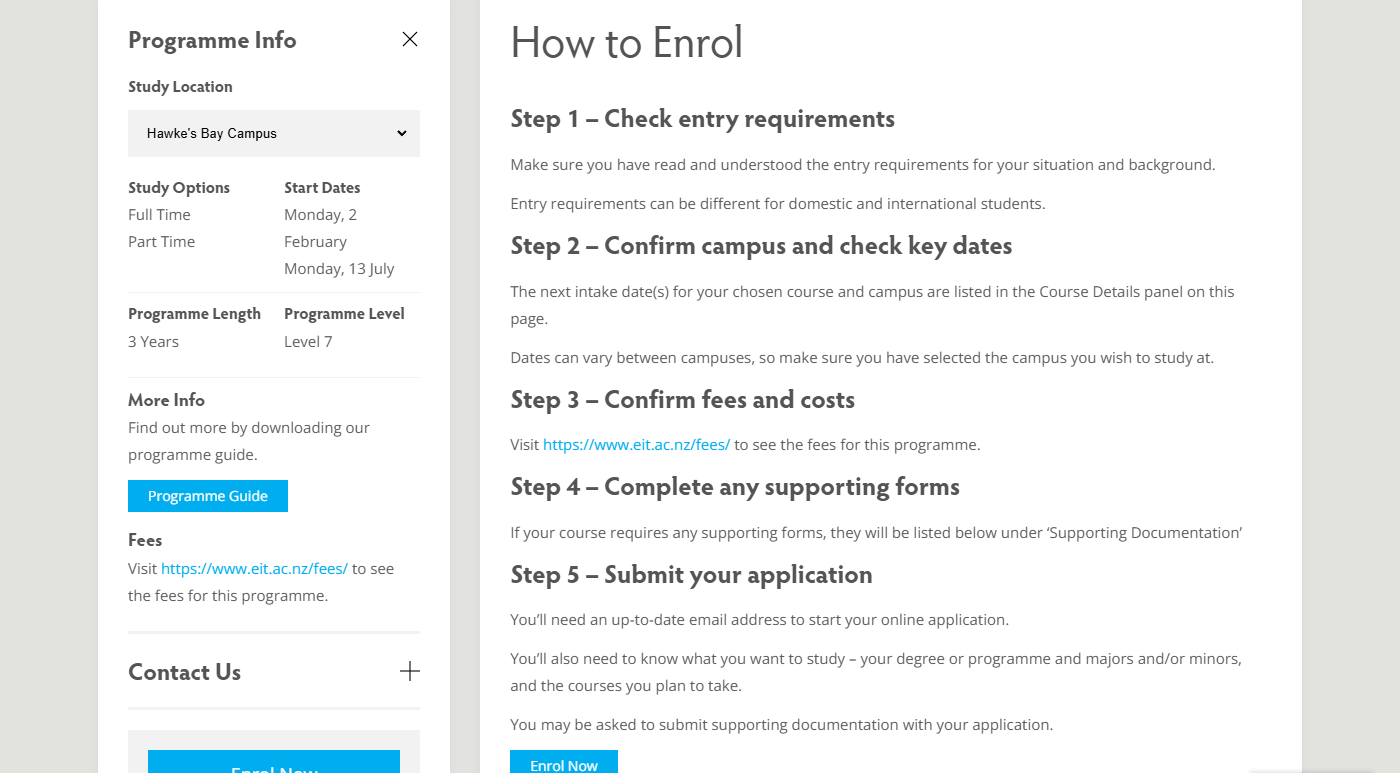Viewport: 1400px width, 773px height.
Task: Click the sidebar Enrol Now button
Action: pyautogui.click(x=274, y=765)
